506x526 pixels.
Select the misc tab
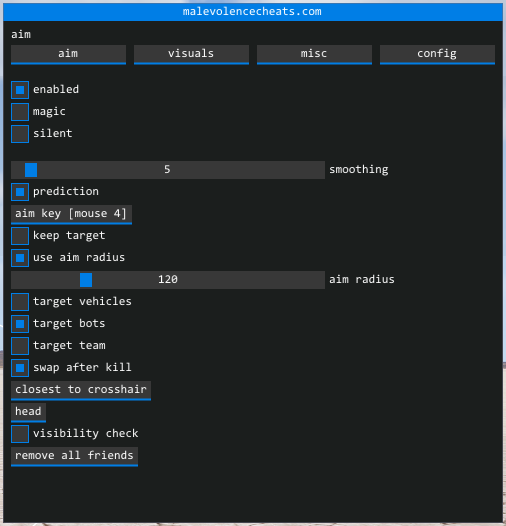[314, 54]
